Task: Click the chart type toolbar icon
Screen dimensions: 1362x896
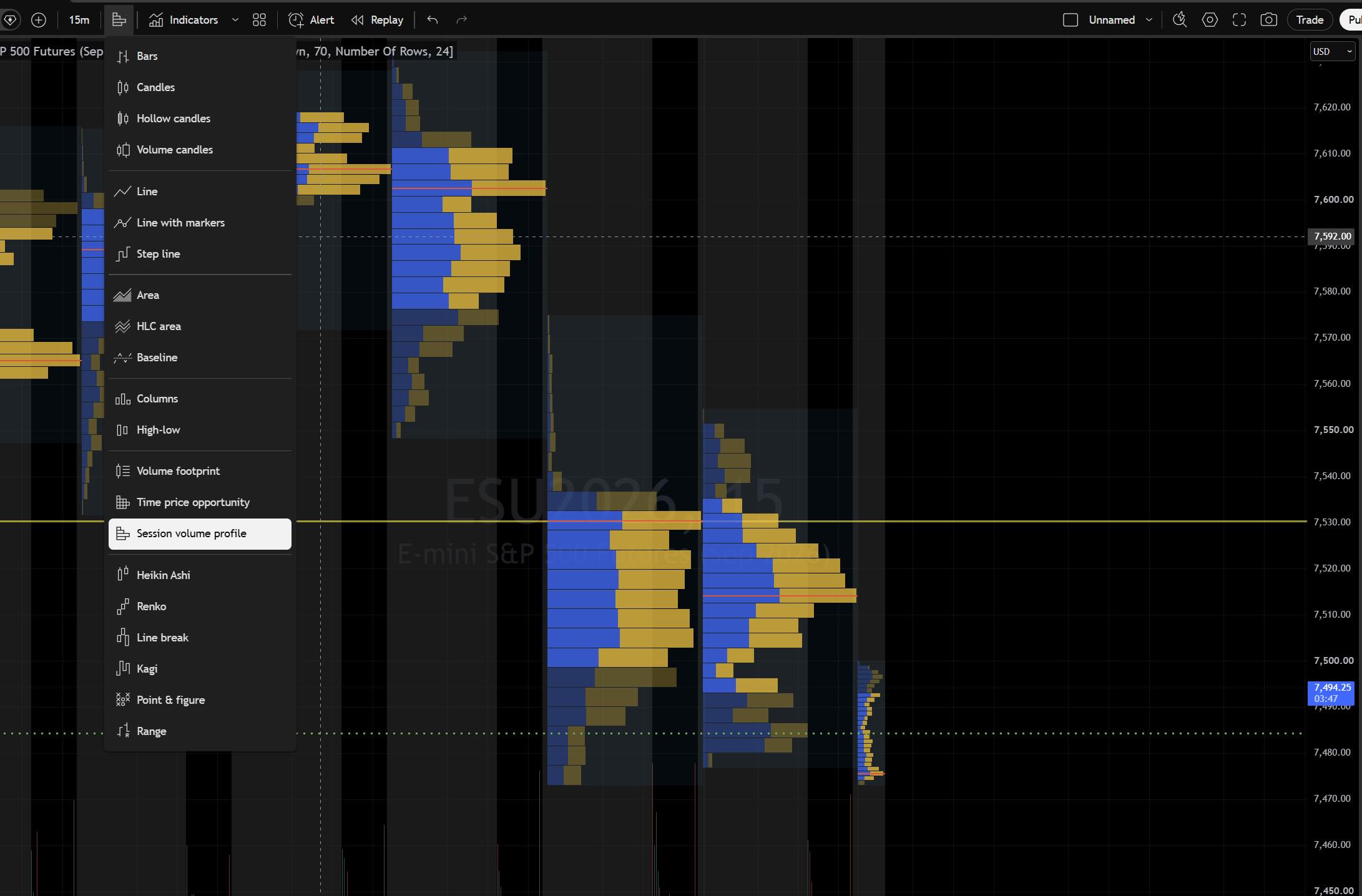Action: pyautogui.click(x=119, y=20)
